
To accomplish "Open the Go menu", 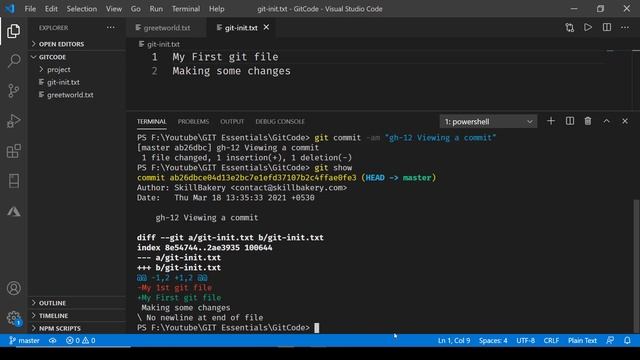I will 136,9.
